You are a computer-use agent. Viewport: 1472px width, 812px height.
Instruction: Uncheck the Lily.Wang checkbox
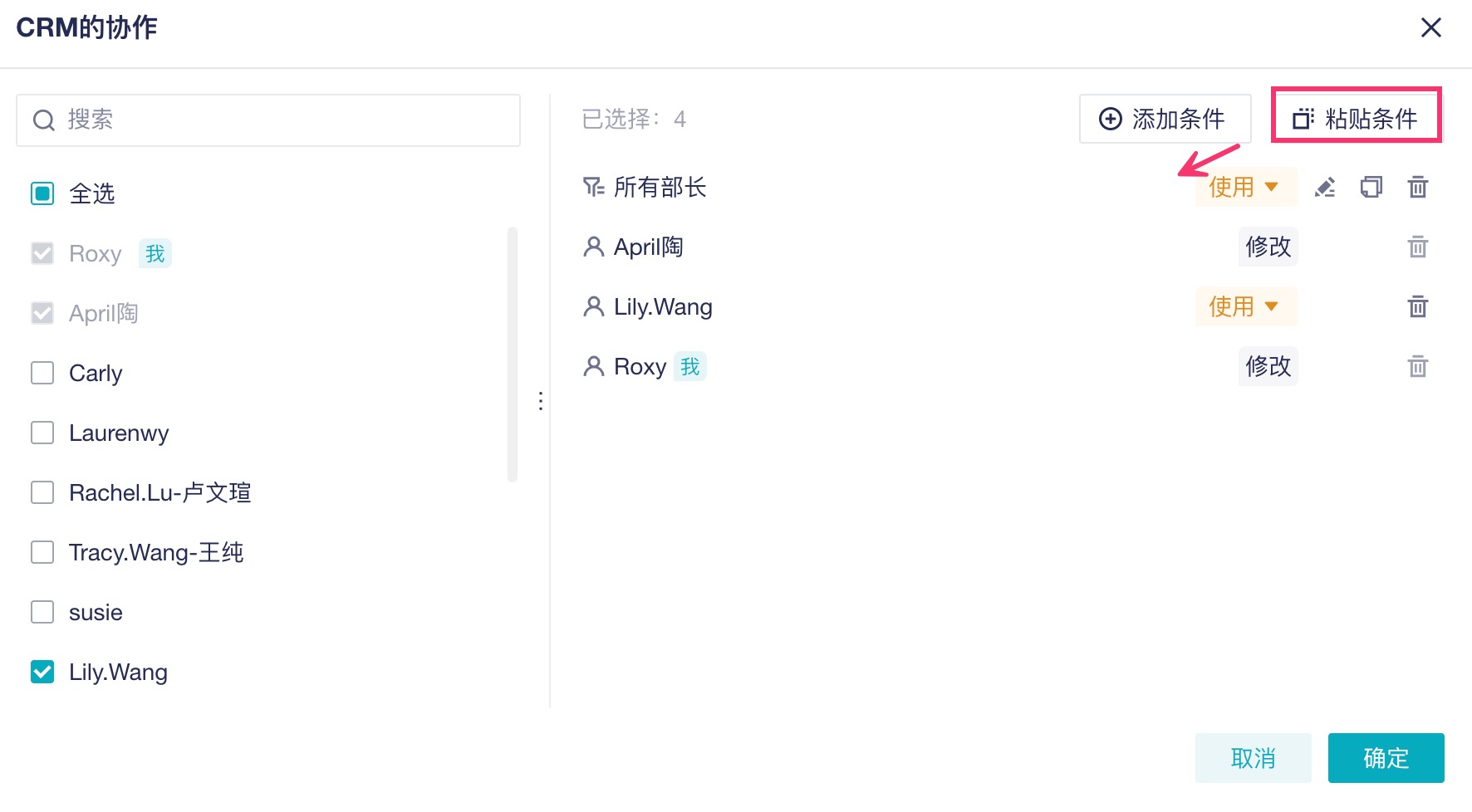(x=42, y=672)
